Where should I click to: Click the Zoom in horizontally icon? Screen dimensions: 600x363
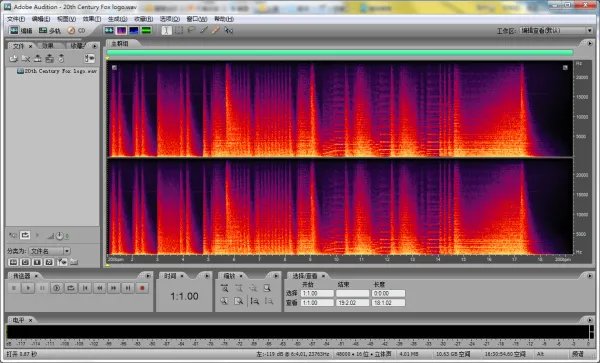(x=225, y=288)
